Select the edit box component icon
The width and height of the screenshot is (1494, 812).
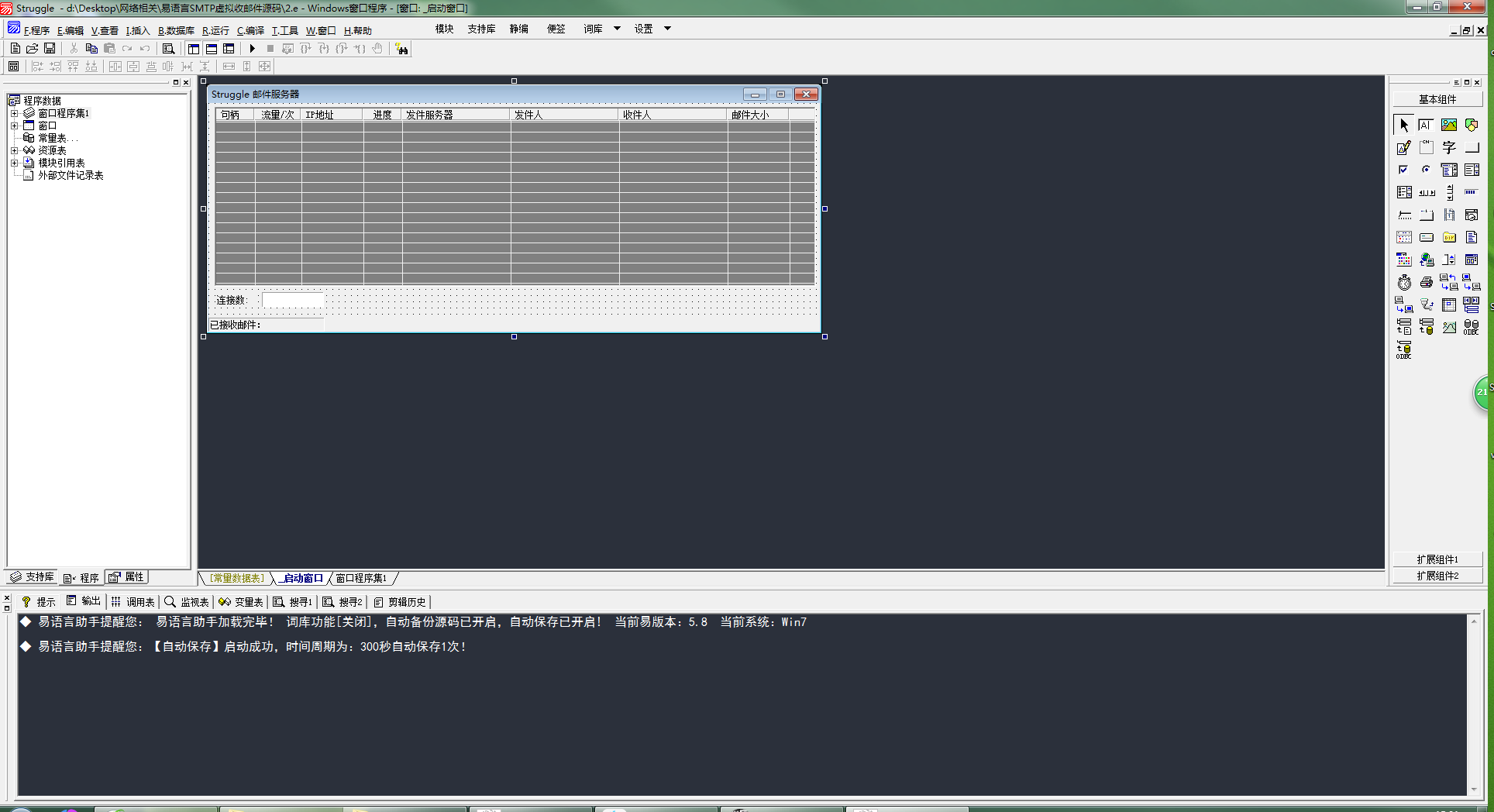(x=1403, y=147)
